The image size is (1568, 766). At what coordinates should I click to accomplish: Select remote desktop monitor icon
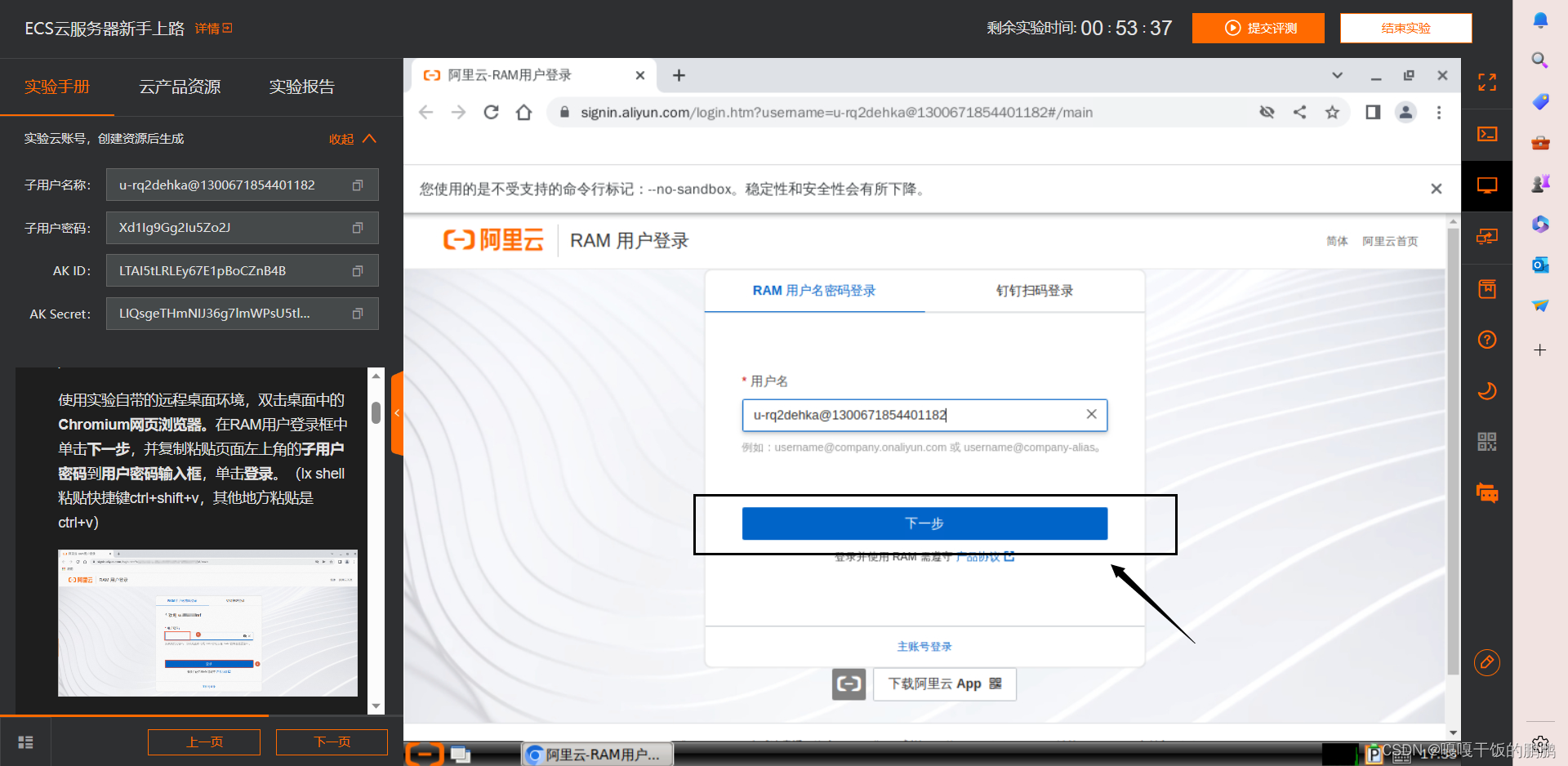point(1487,186)
